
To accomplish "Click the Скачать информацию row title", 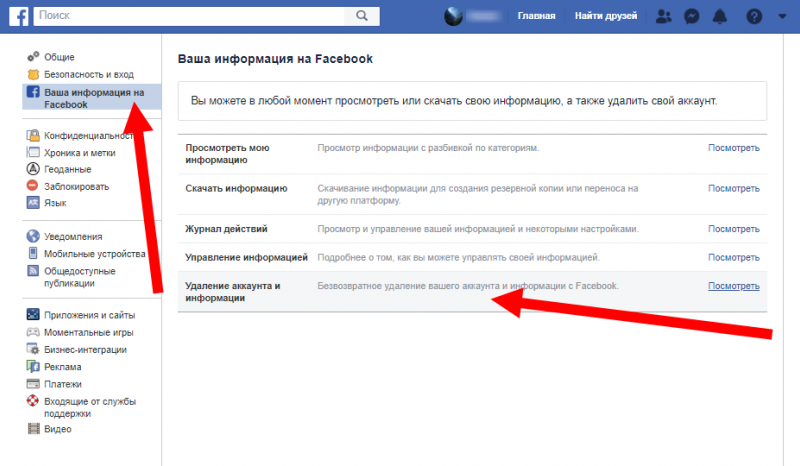I will click(236, 188).
